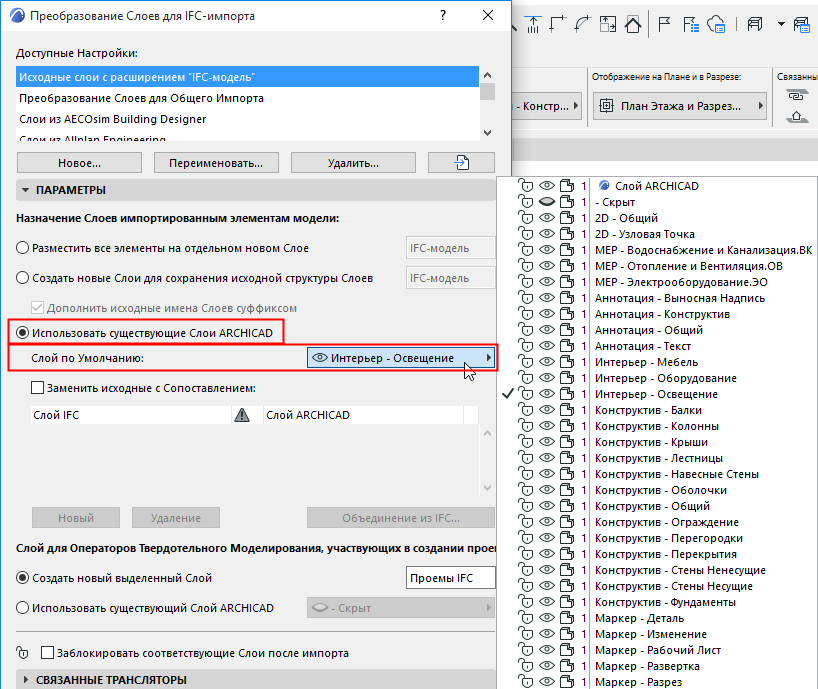Choose Конструктив - Перекрытия from layer menu
The image size is (818, 689).
click(x=666, y=554)
